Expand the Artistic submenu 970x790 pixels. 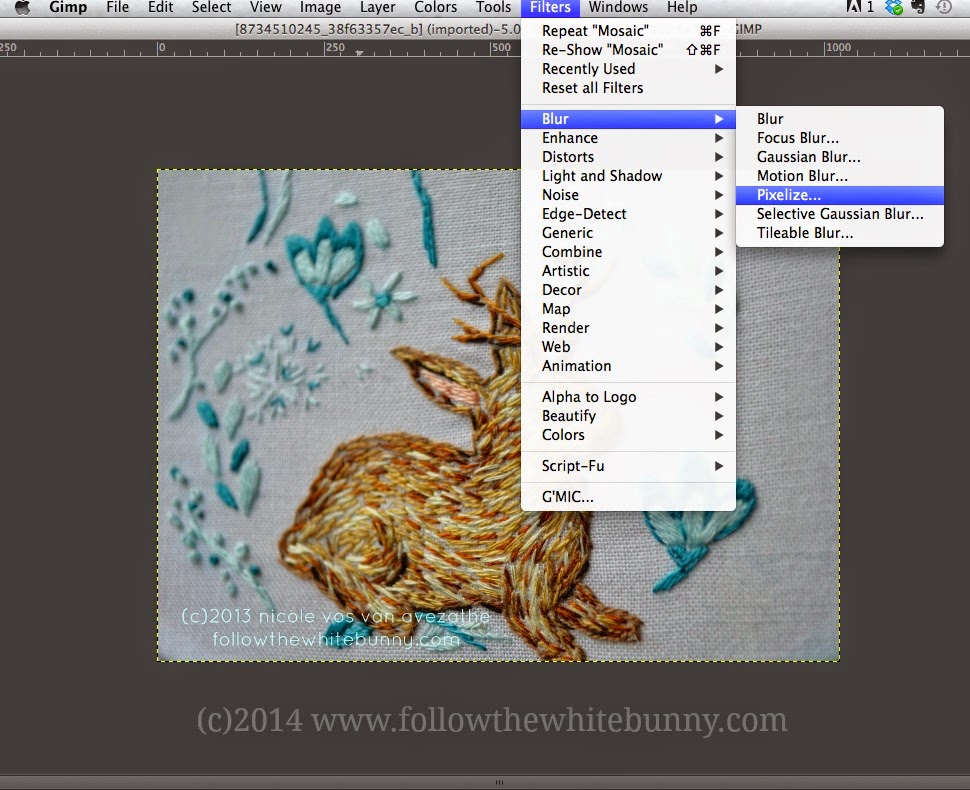629,271
